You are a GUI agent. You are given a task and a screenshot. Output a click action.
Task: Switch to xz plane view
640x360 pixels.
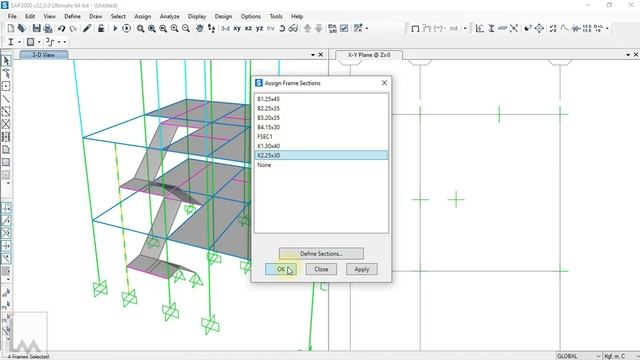(x=248, y=29)
